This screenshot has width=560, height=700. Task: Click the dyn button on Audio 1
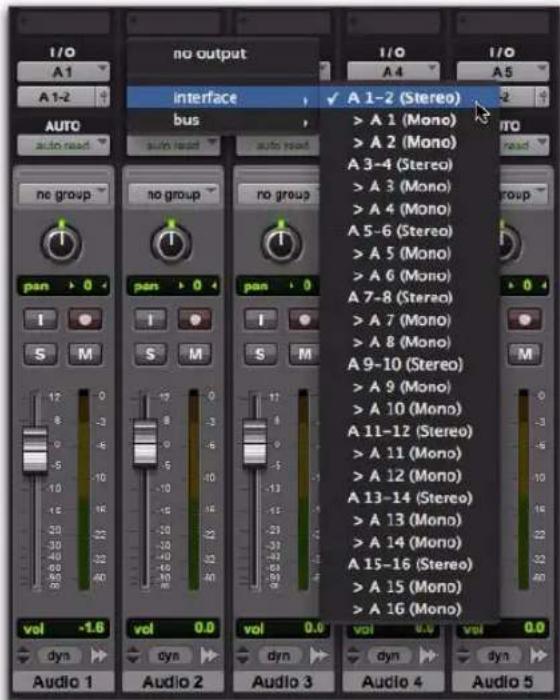(x=59, y=655)
